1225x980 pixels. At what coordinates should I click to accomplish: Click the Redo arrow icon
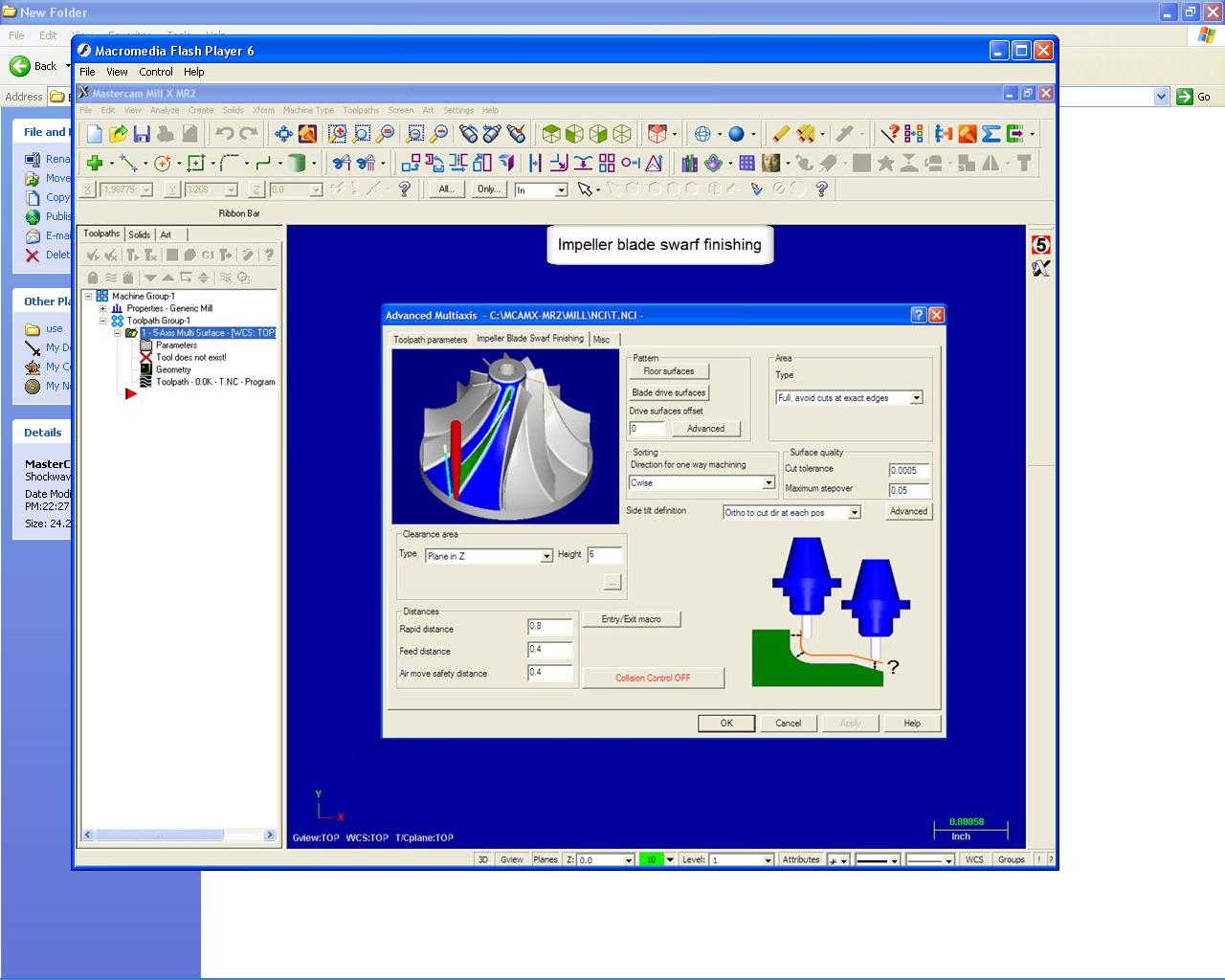249,134
